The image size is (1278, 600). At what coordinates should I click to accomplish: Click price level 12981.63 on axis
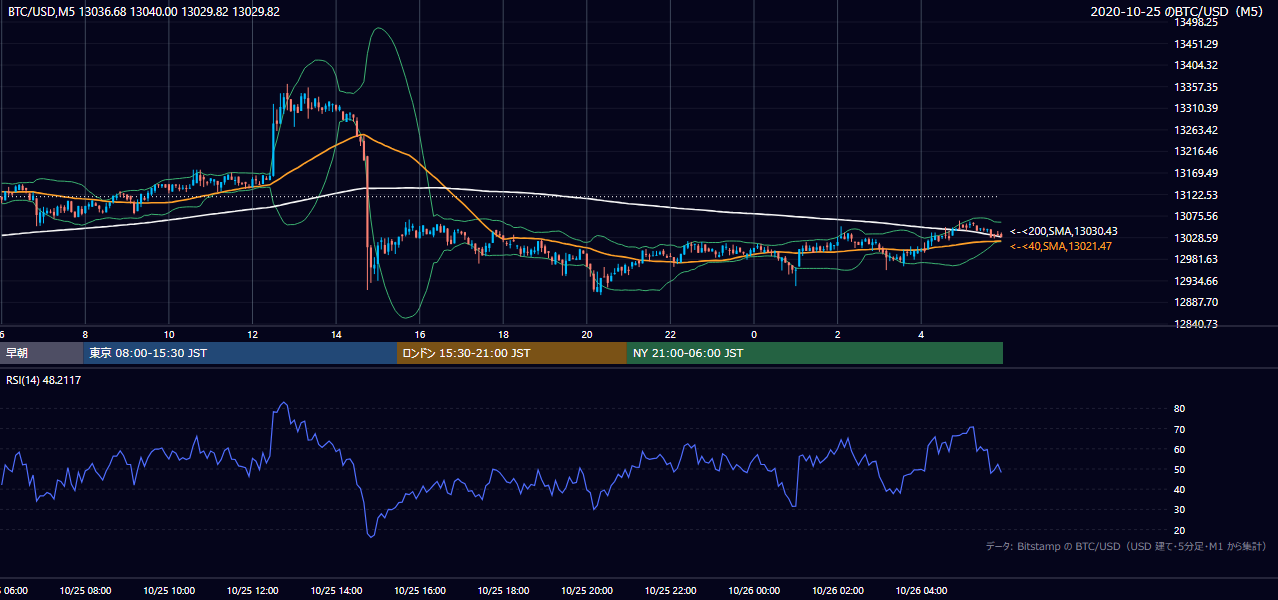(x=1196, y=259)
